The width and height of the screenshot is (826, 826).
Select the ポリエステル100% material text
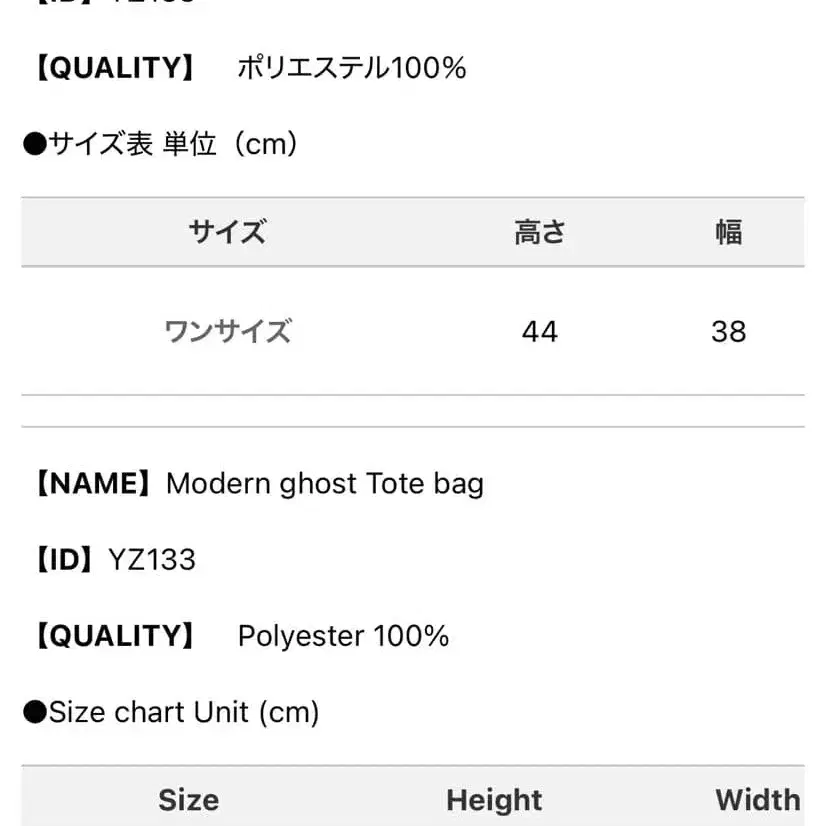tap(351, 68)
